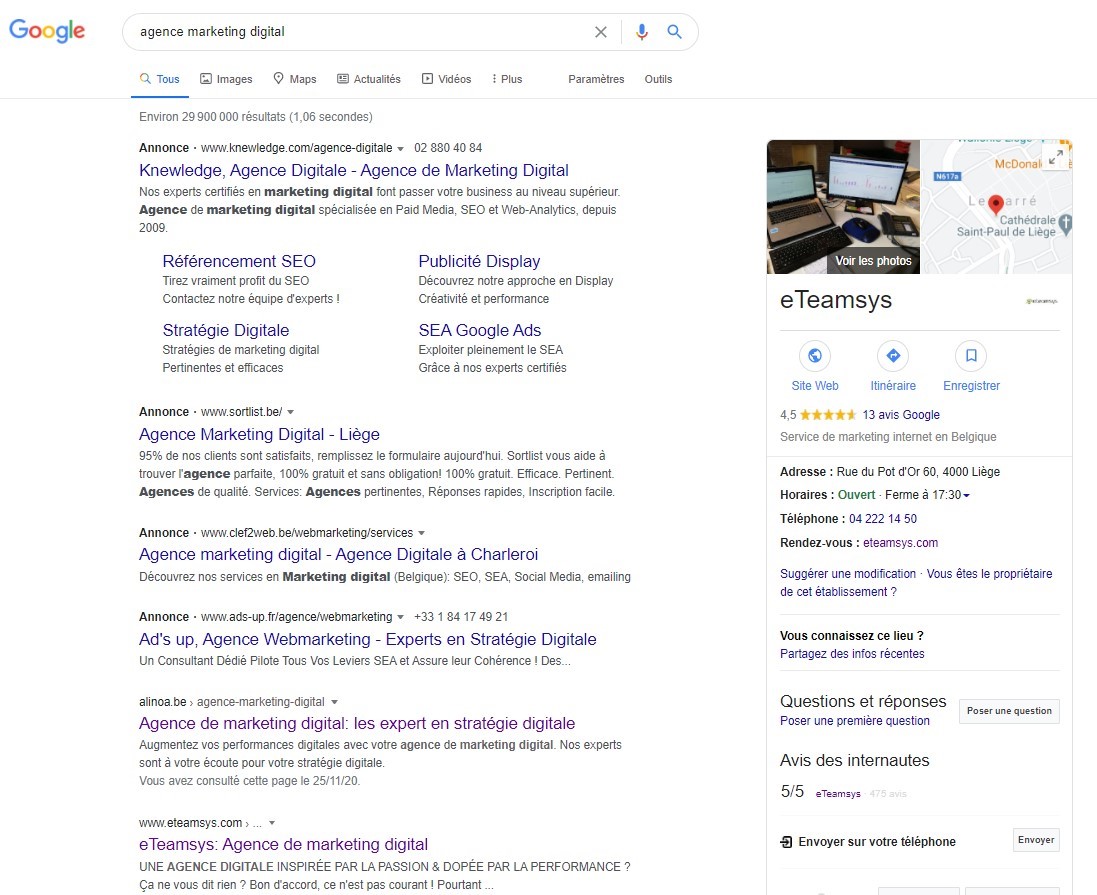Image resolution: width=1097 pixels, height=895 pixels.
Task: Click the Envoyer button
Action: 1035,840
